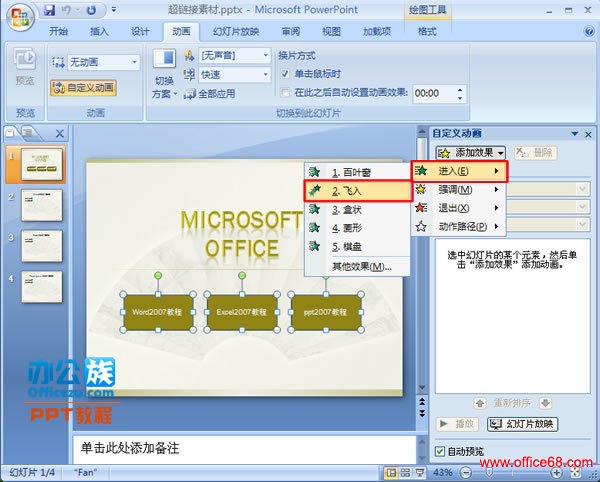Screen dimensions: 600x482
Task: Open 添加效果 add effect dropdown
Action: 471,153
